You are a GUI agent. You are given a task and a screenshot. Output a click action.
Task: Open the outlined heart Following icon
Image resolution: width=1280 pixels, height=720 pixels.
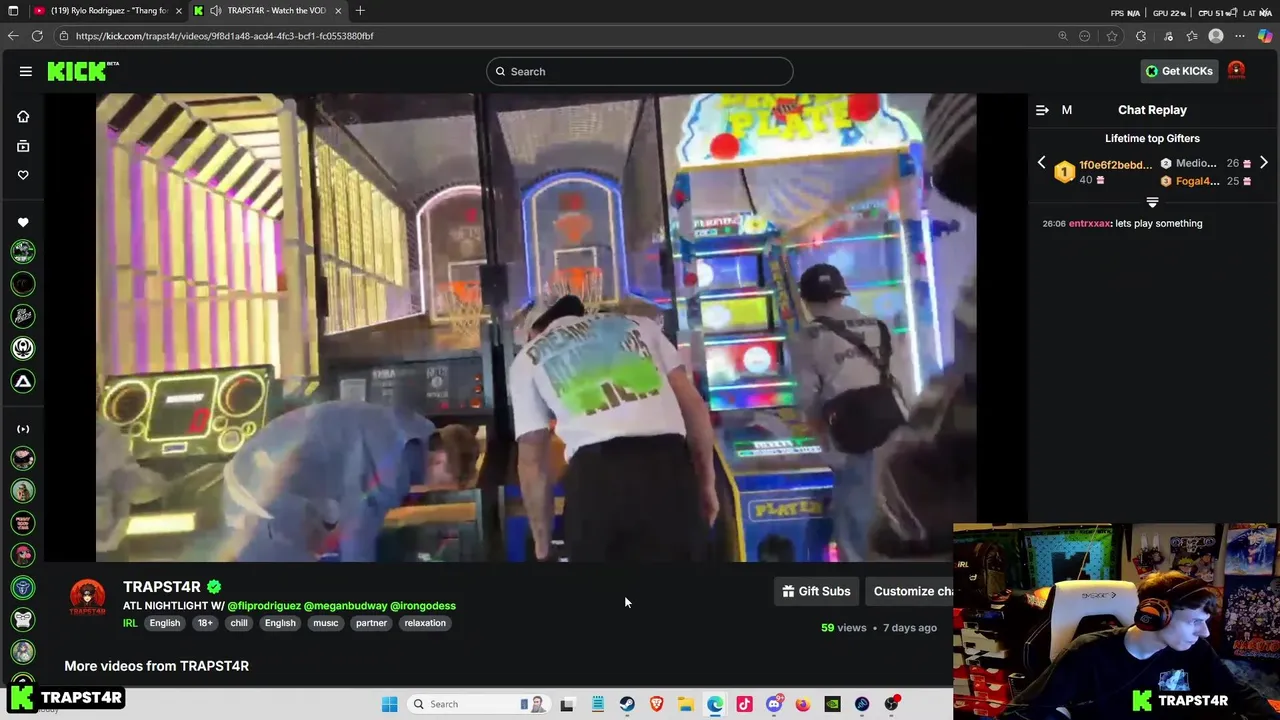(23, 175)
